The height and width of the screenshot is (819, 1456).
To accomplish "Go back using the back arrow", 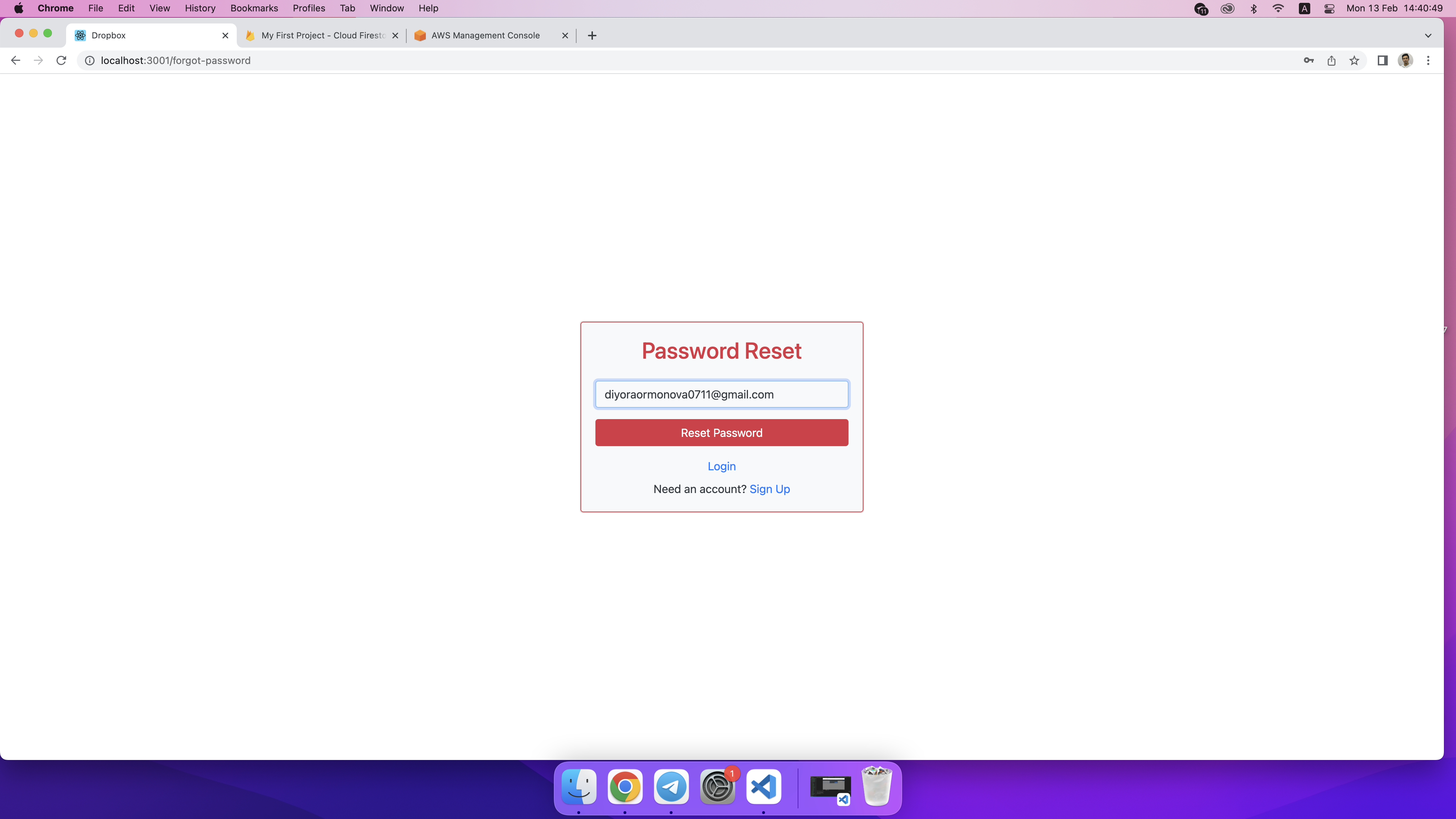I will (x=15, y=60).
